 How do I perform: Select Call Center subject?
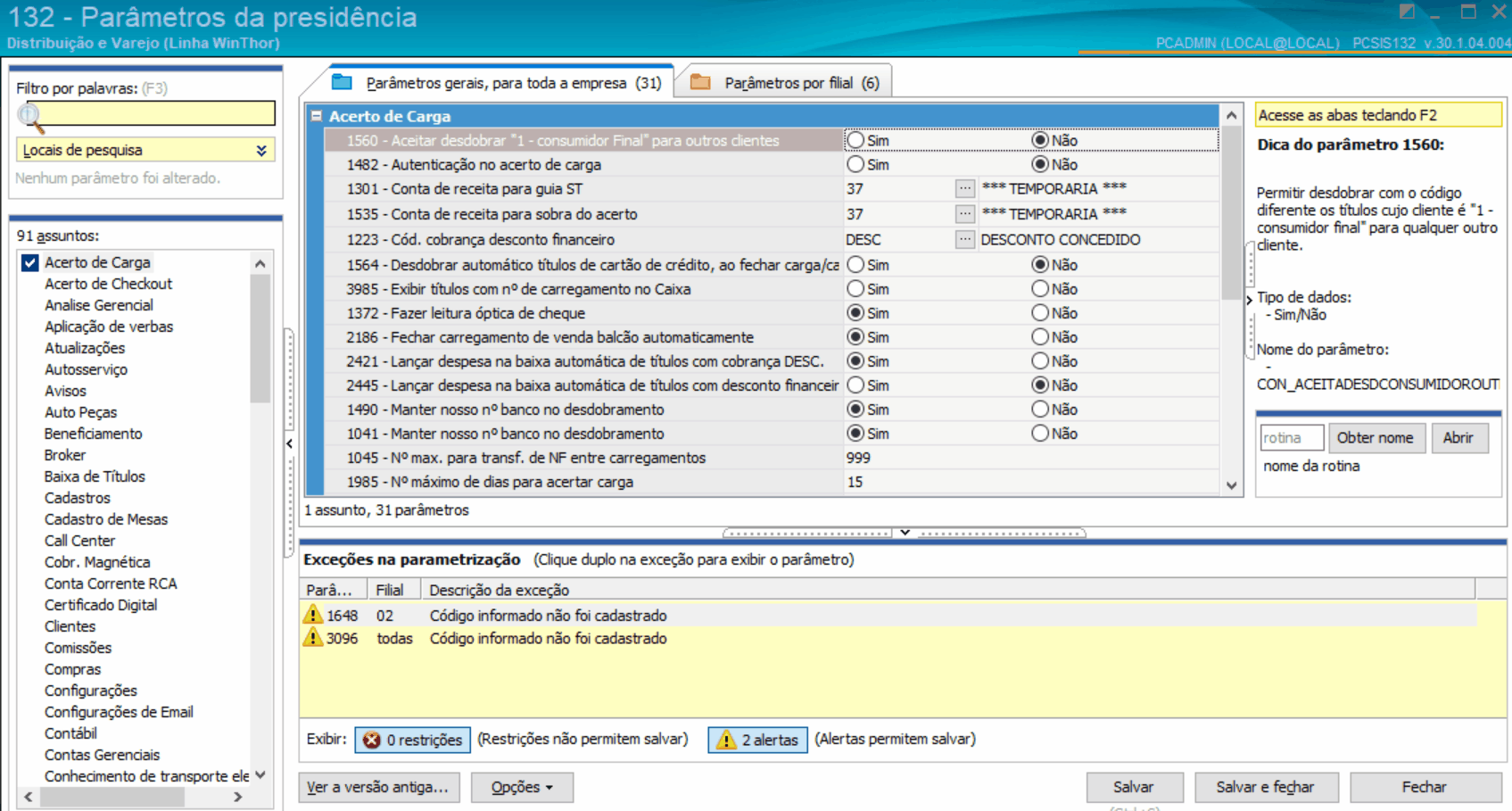tap(79, 541)
